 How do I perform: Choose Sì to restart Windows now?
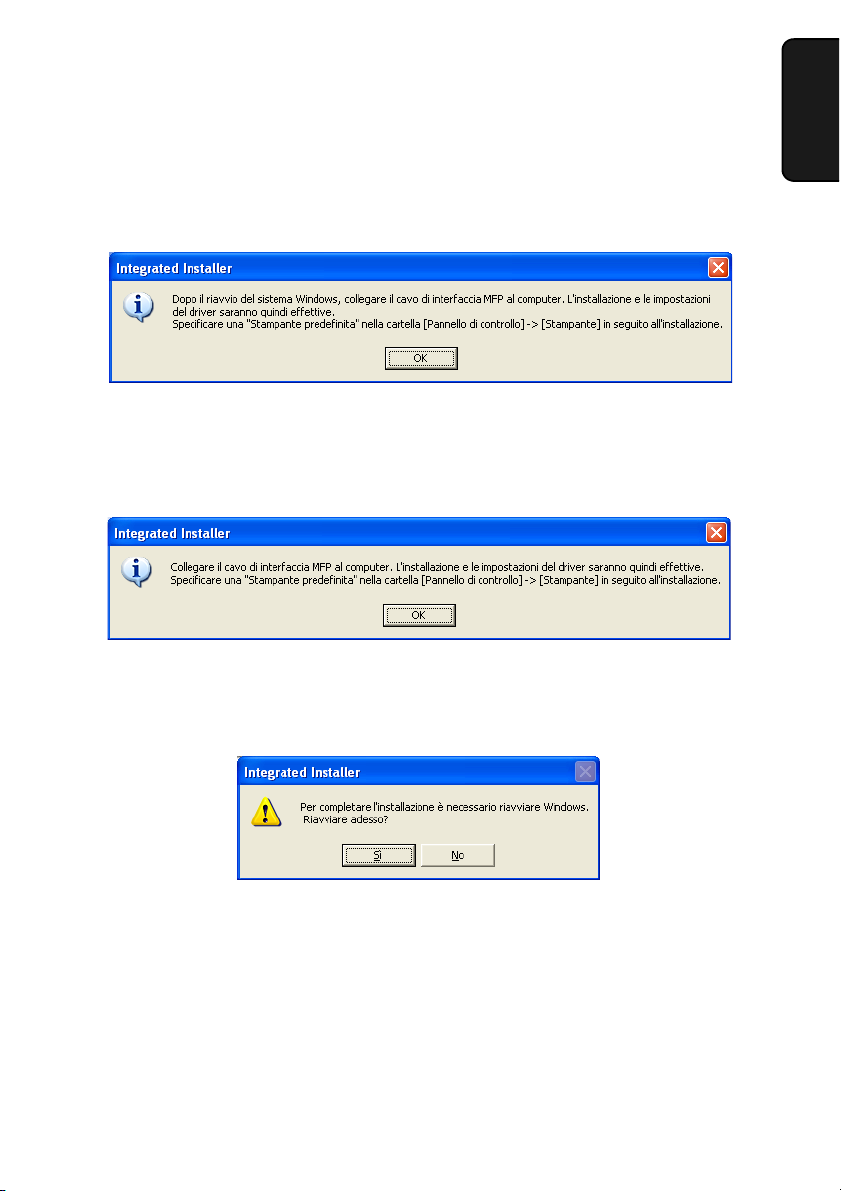pyautogui.click(x=378, y=855)
